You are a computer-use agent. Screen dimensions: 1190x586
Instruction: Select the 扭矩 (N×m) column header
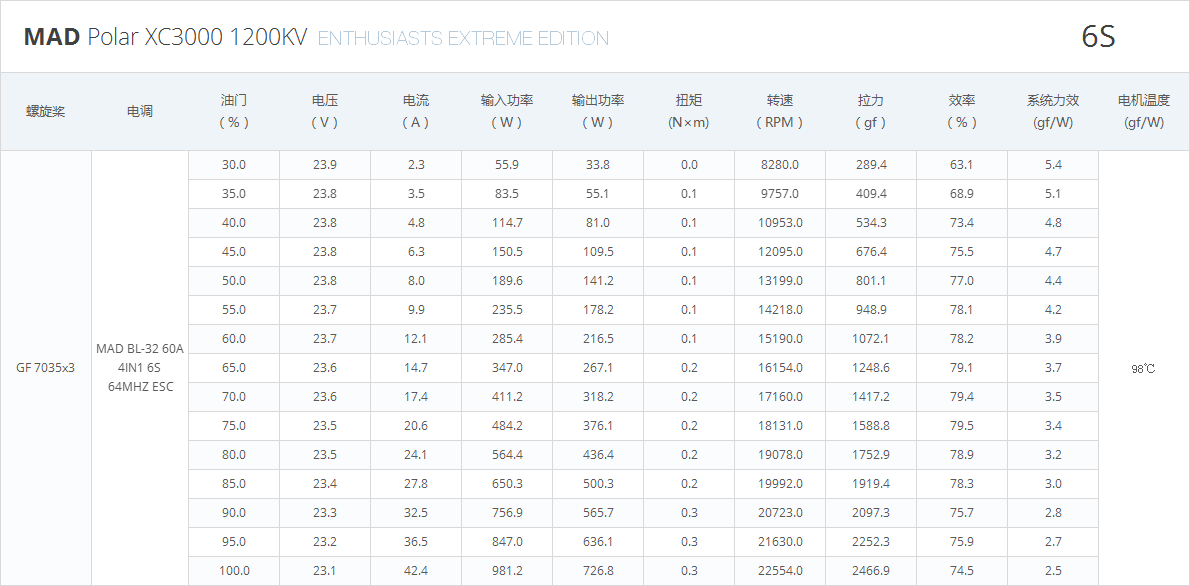coord(689,111)
